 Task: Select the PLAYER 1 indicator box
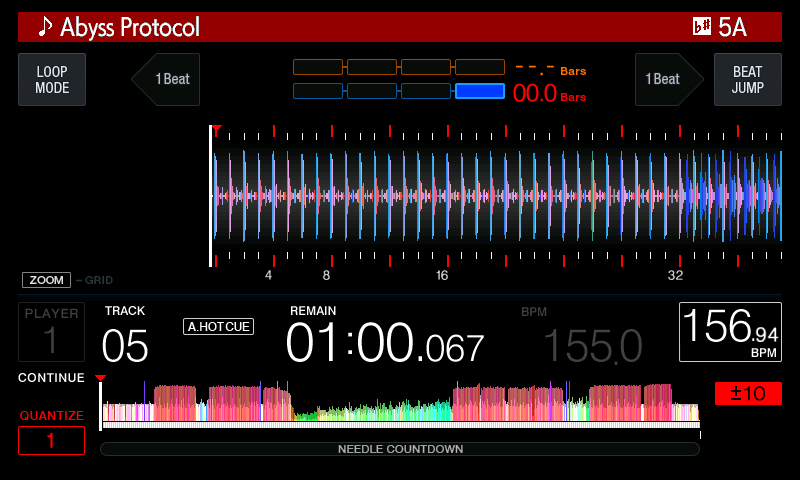(x=52, y=332)
